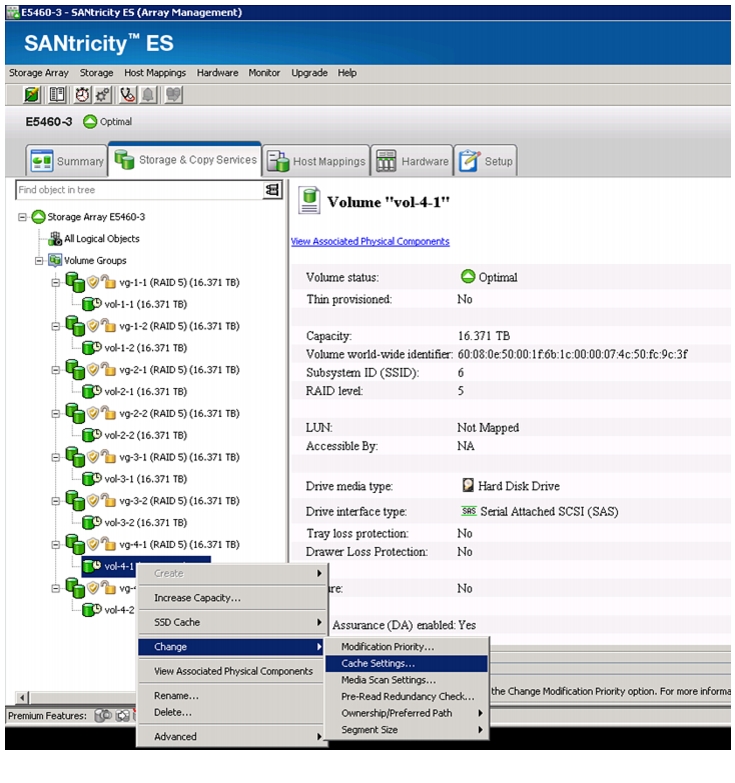Choose Rename from the context menu
The width and height of the screenshot is (735, 783).
232,696
